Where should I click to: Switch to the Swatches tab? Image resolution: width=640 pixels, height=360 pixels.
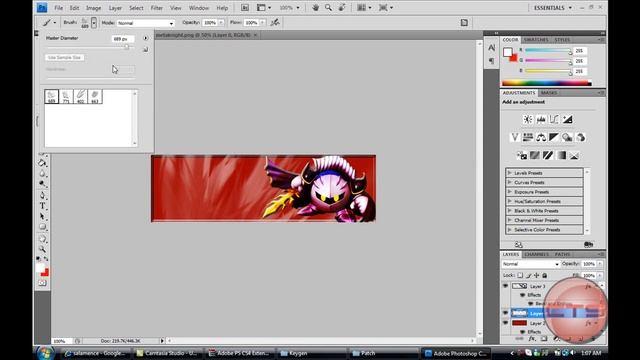(x=536, y=40)
